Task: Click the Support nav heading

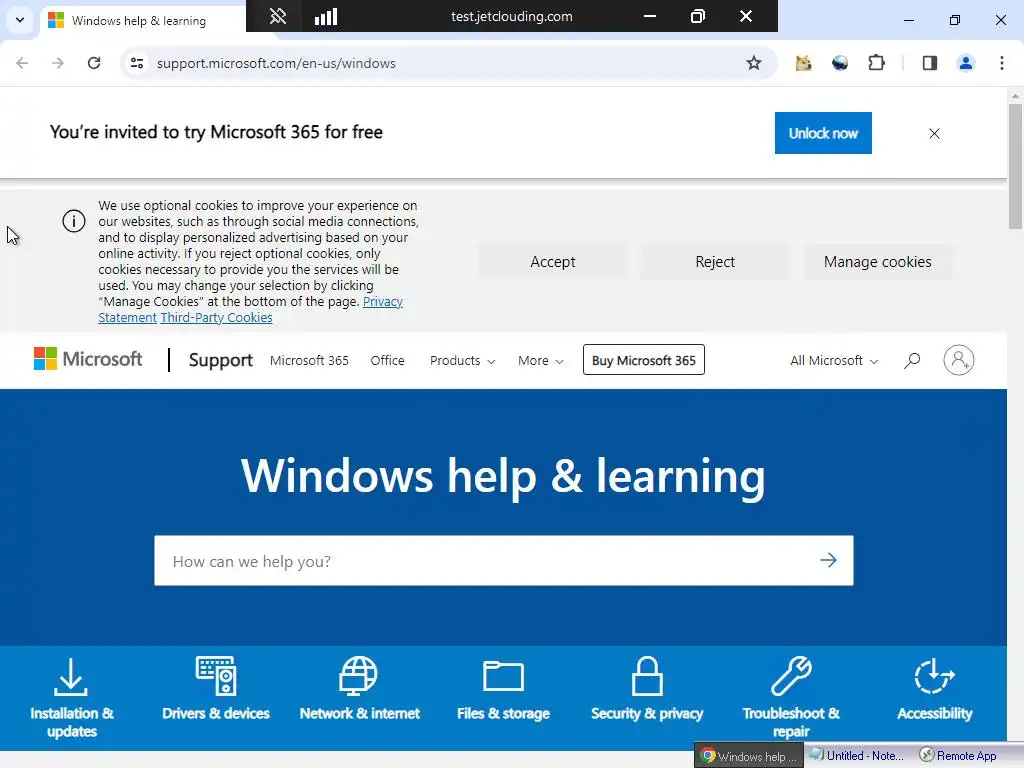Action: tap(221, 360)
